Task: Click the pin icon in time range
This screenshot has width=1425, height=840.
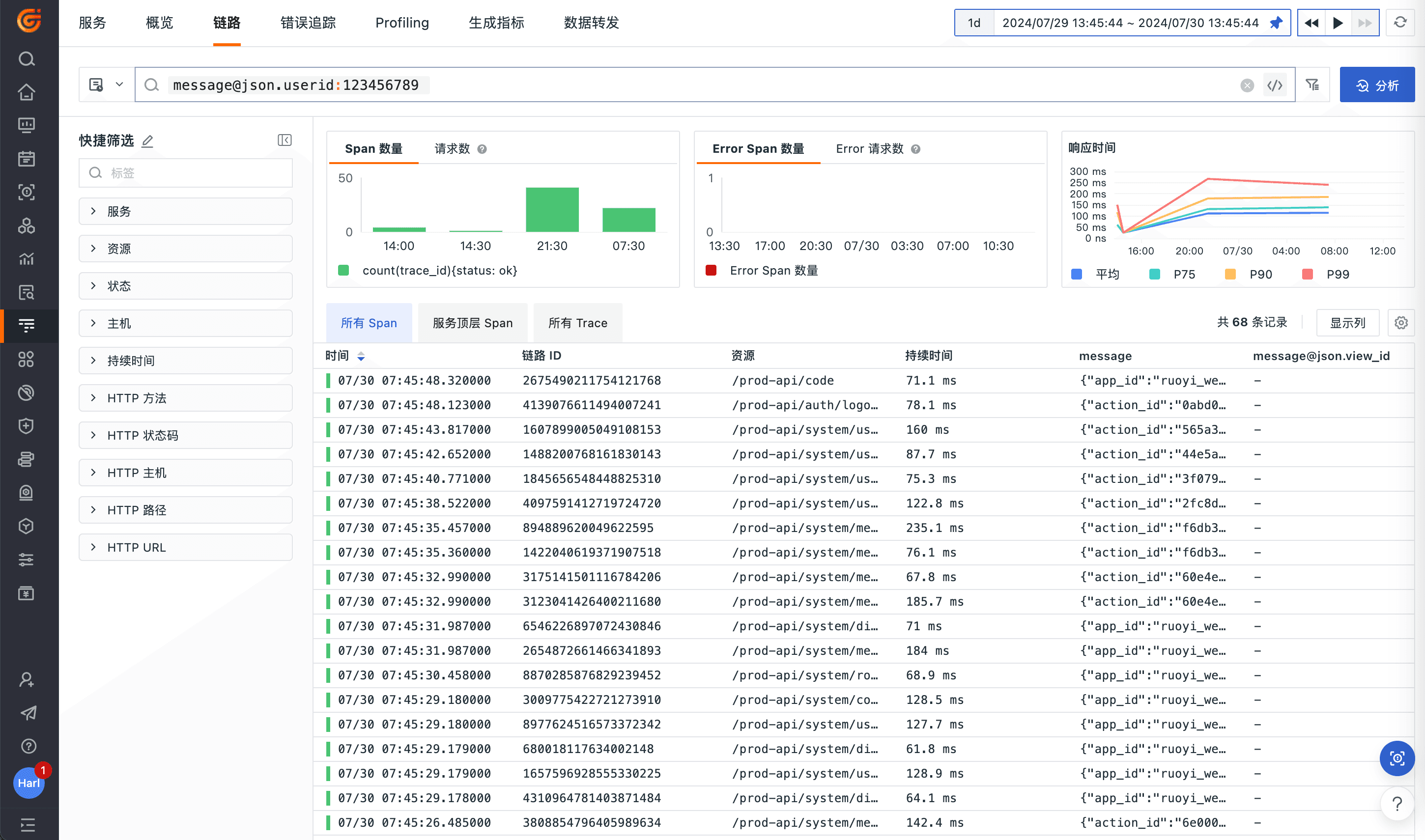Action: 1276,23
